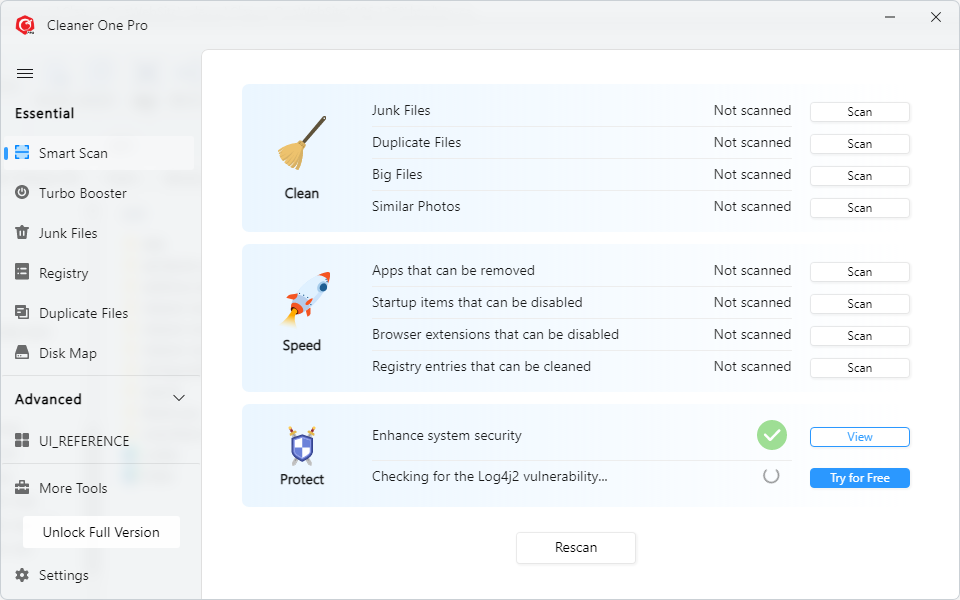The width and height of the screenshot is (960, 600).
Task: Click the Cleaner One Pro logo
Action: (25, 25)
